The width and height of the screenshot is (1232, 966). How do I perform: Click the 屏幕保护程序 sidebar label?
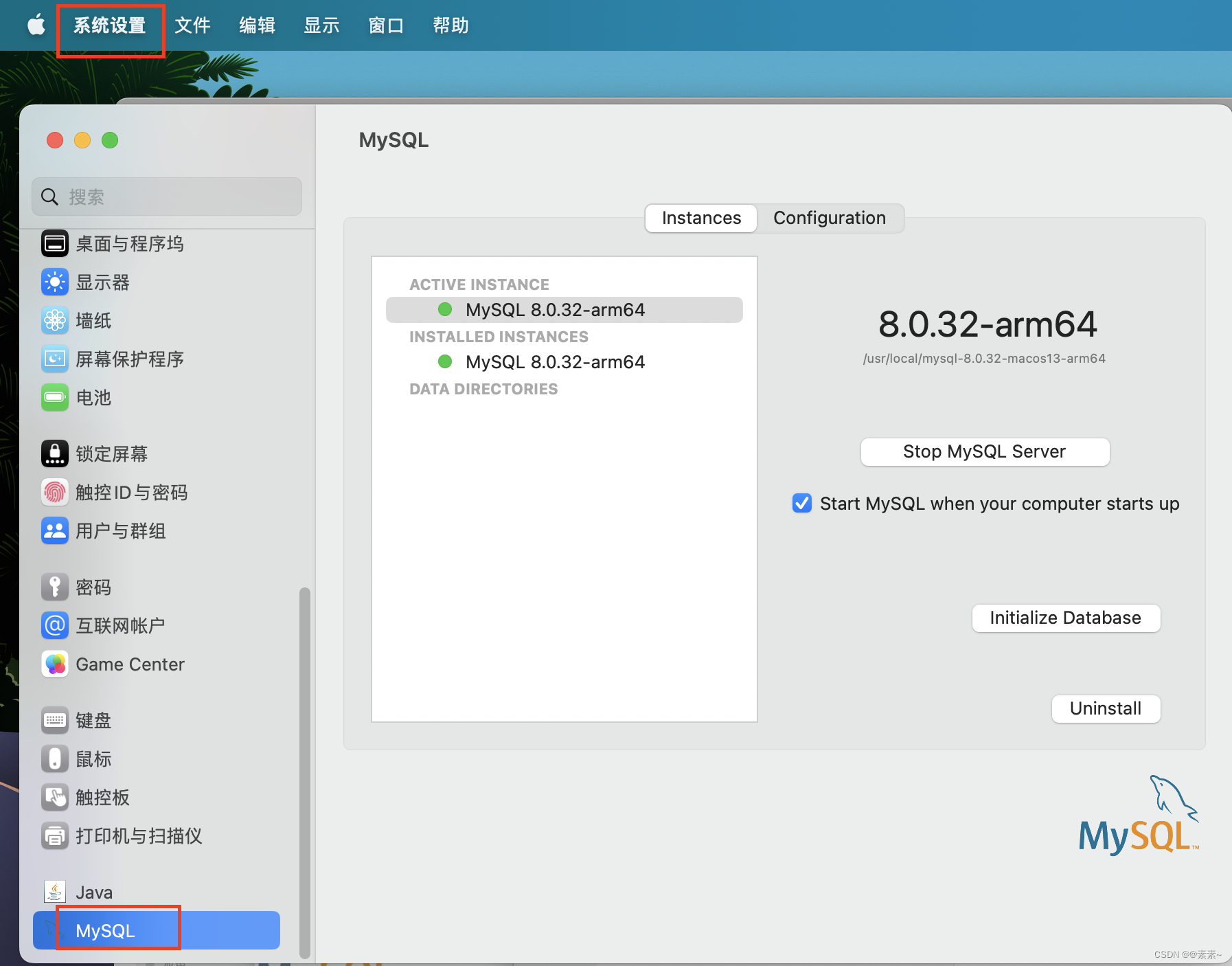[130, 359]
